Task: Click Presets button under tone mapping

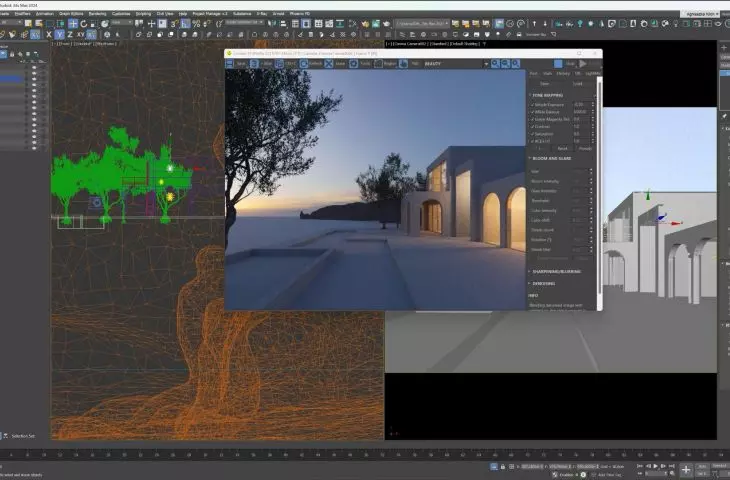Action: click(585, 149)
